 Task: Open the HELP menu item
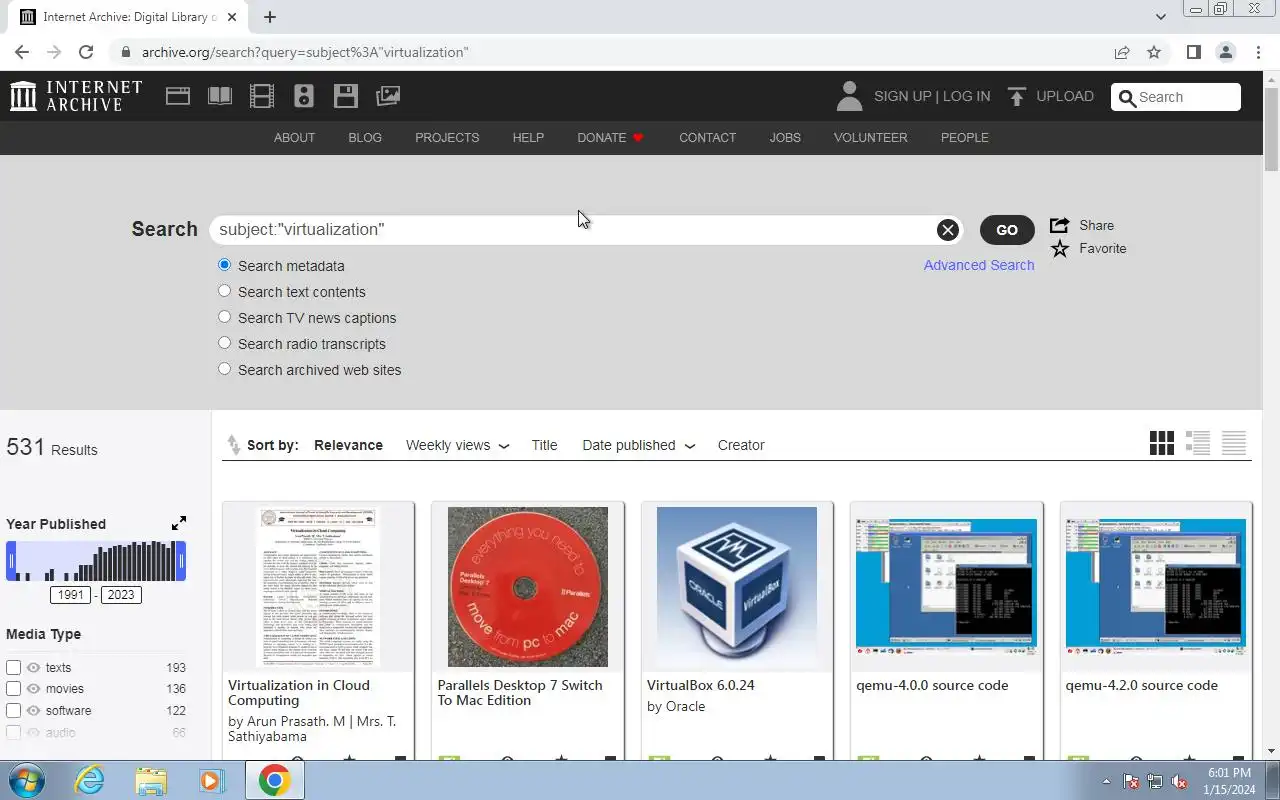(x=528, y=138)
